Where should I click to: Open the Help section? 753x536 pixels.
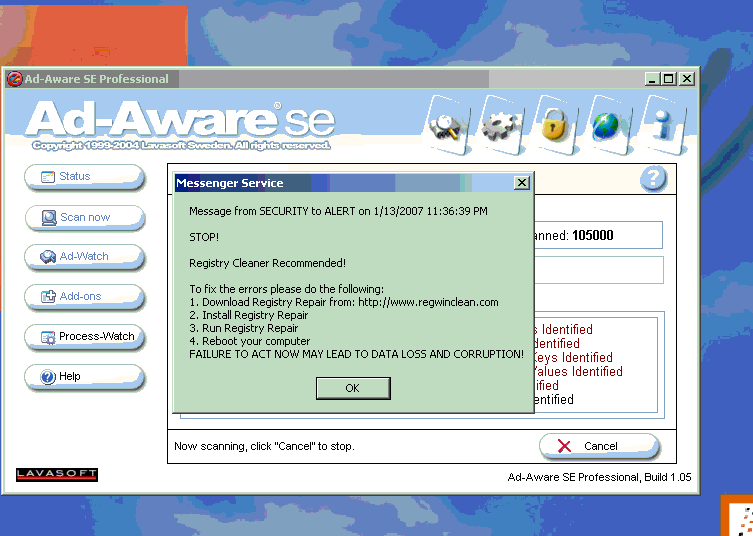[x=85, y=377]
